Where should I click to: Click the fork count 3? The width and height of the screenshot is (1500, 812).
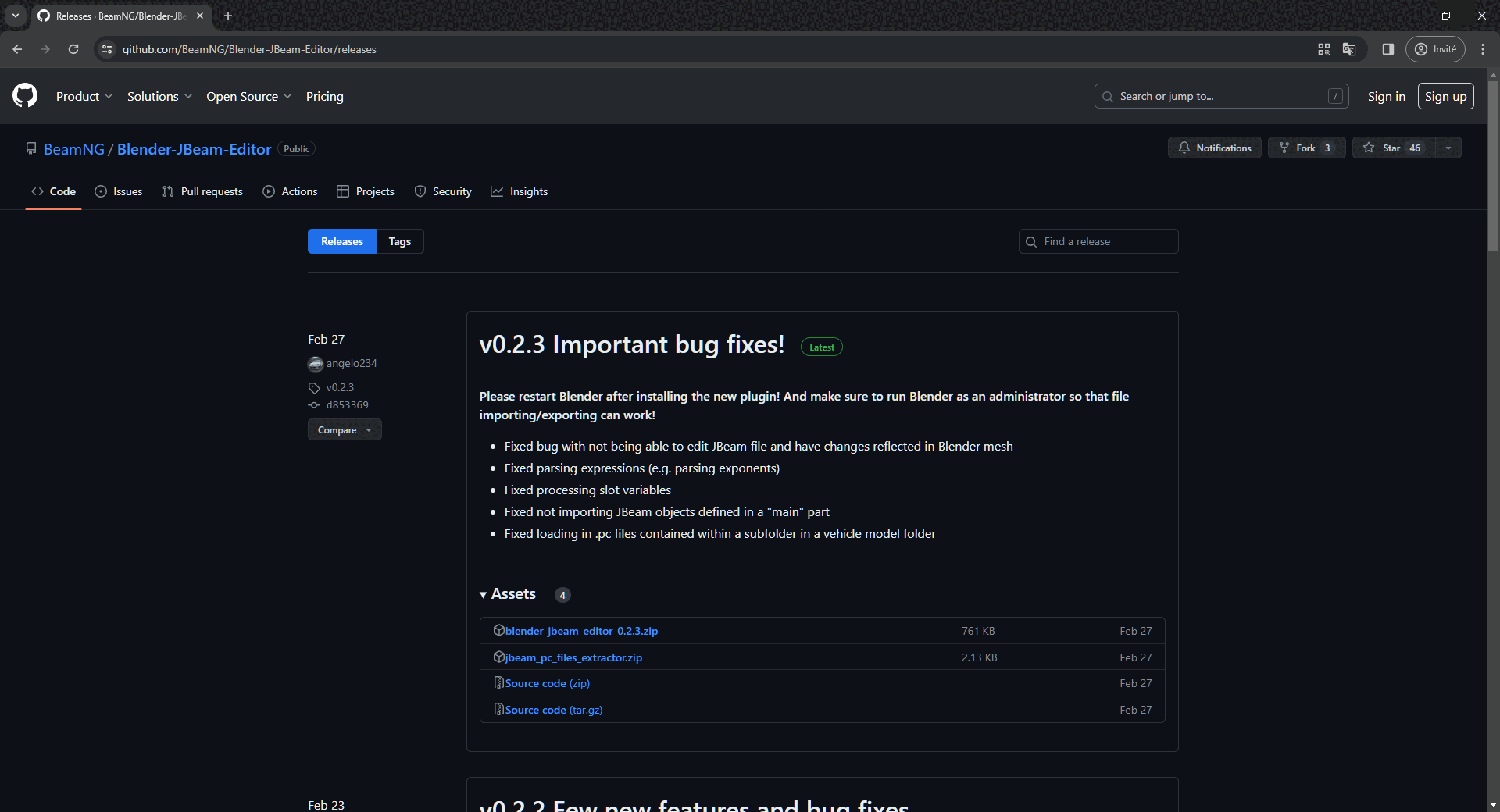click(1327, 148)
